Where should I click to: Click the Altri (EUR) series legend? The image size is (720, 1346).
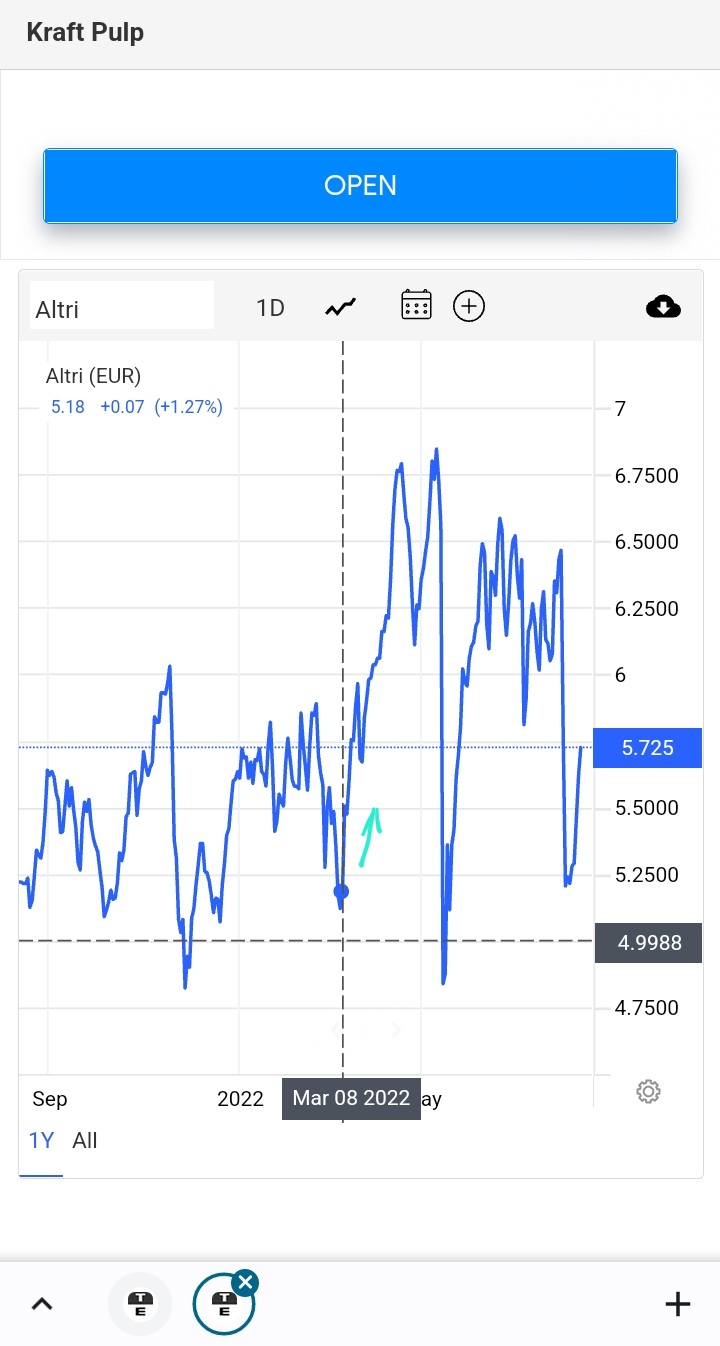coord(94,377)
